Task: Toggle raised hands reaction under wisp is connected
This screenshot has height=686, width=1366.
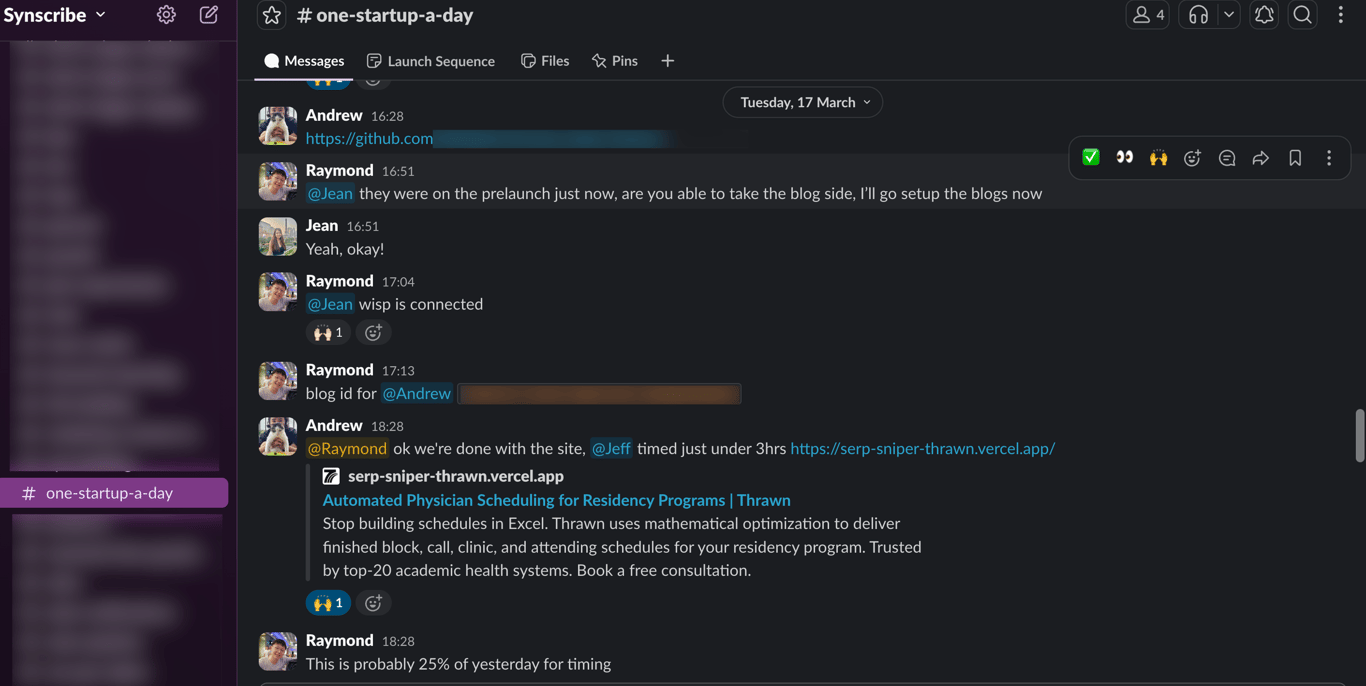Action: [x=328, y=332]
